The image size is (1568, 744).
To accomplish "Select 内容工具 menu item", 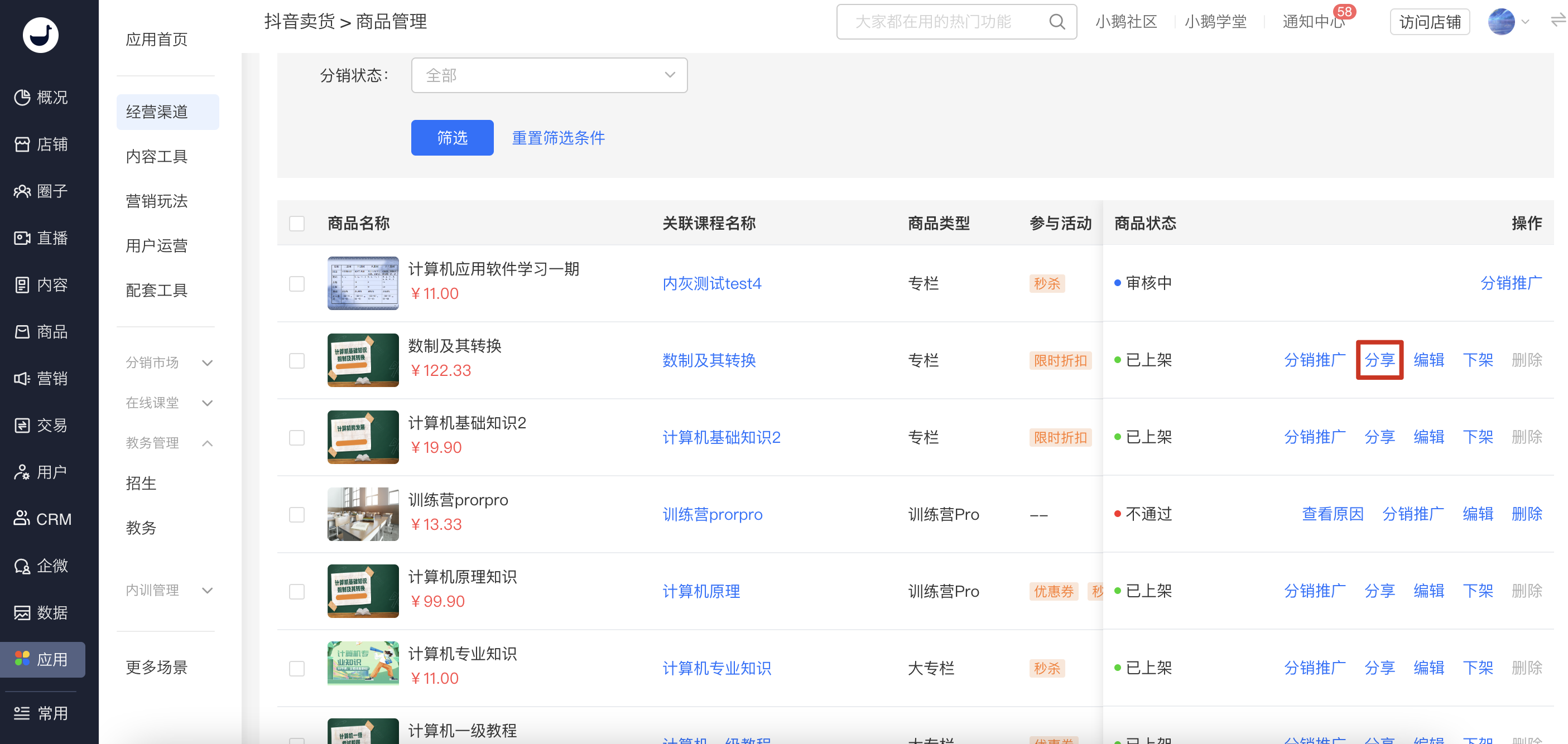I will pyautogui.click(x=156, y=157).
